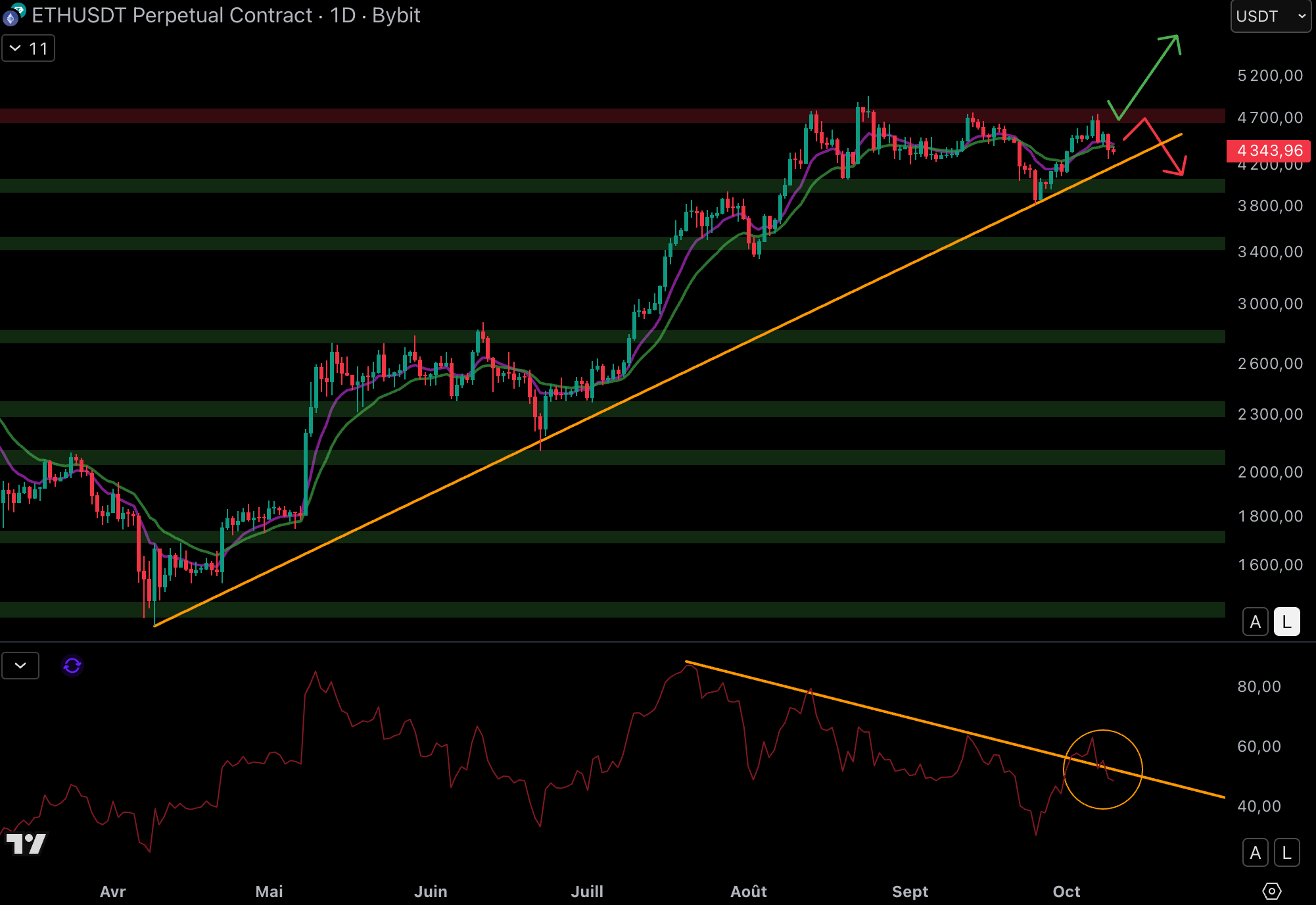Image resolution: width=1316 pixels, height=905 pixels.
Task: Click the 5 200,00 price scale label
Action: 1269,76
